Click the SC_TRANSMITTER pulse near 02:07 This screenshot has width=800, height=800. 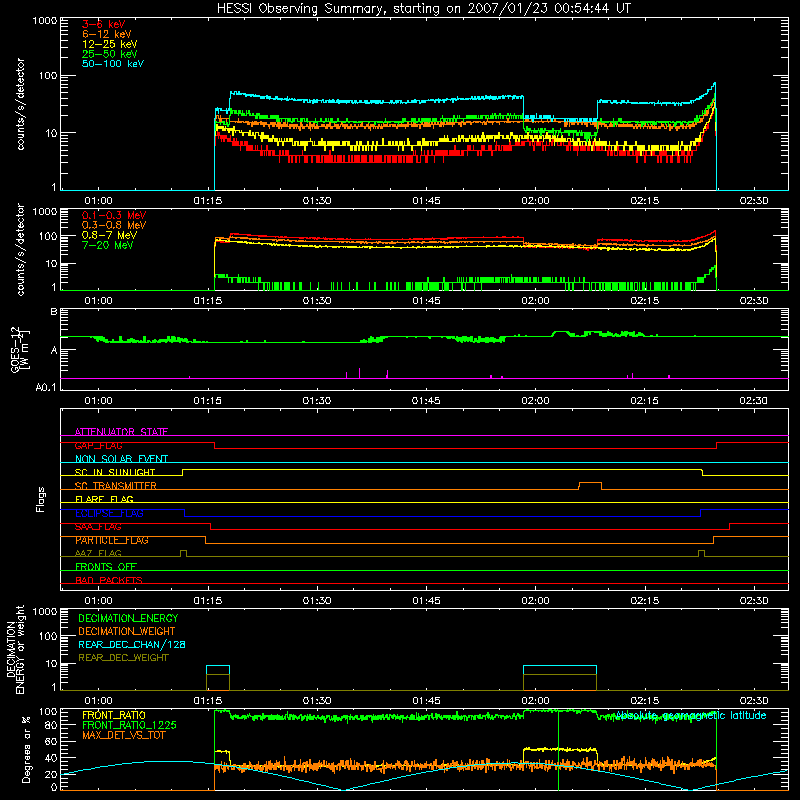590,485
